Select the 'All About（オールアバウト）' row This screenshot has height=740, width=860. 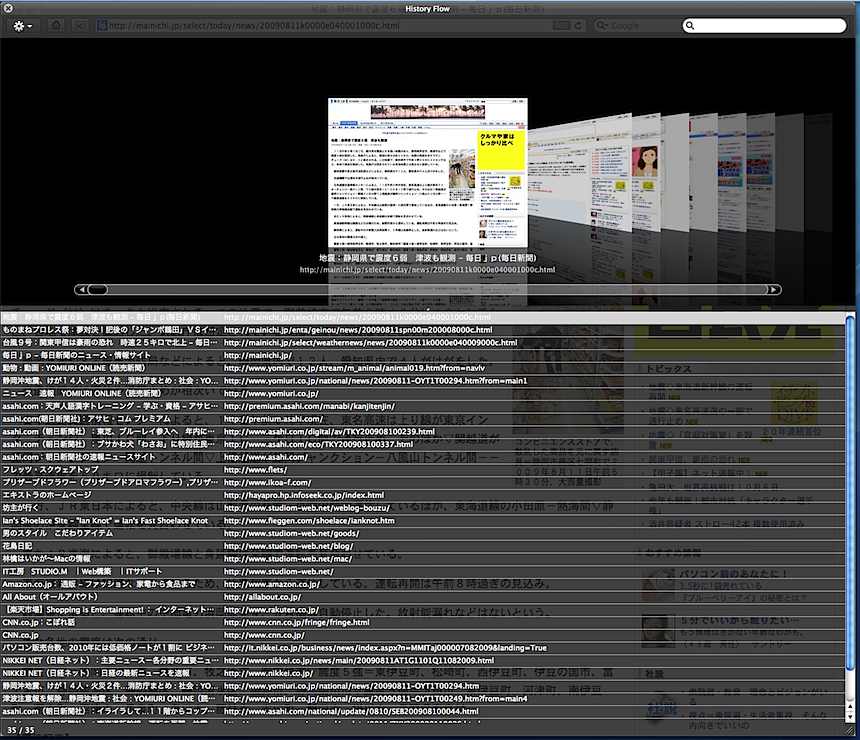[422, 597]
